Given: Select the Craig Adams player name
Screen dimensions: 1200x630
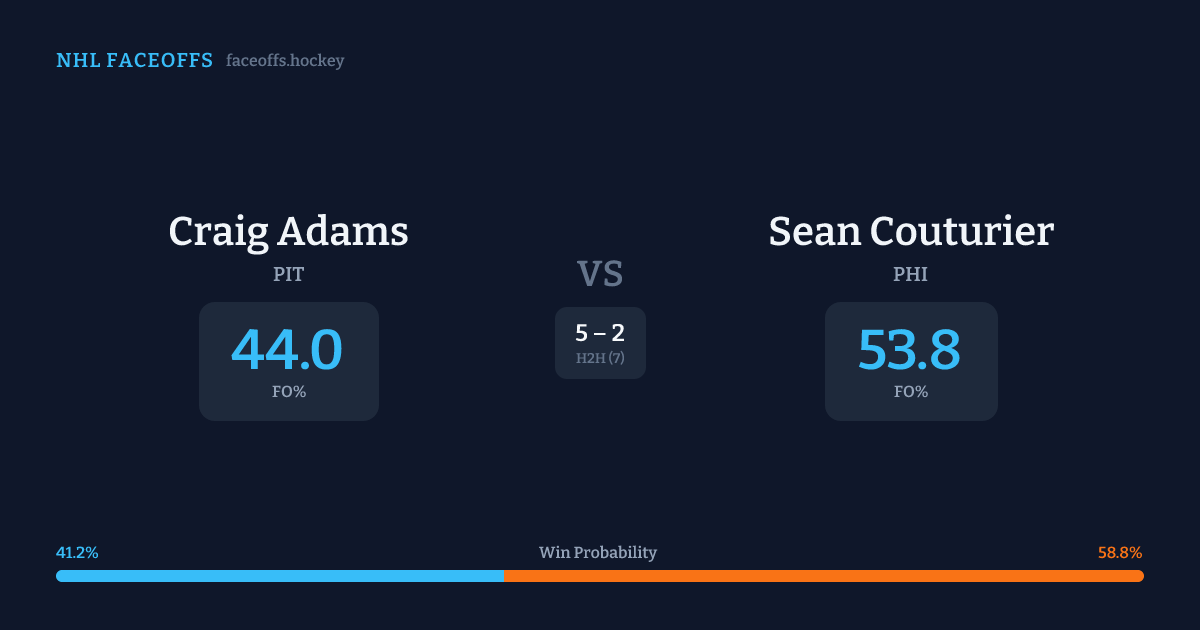Looking at the screenshot, I should click(288, 231).
